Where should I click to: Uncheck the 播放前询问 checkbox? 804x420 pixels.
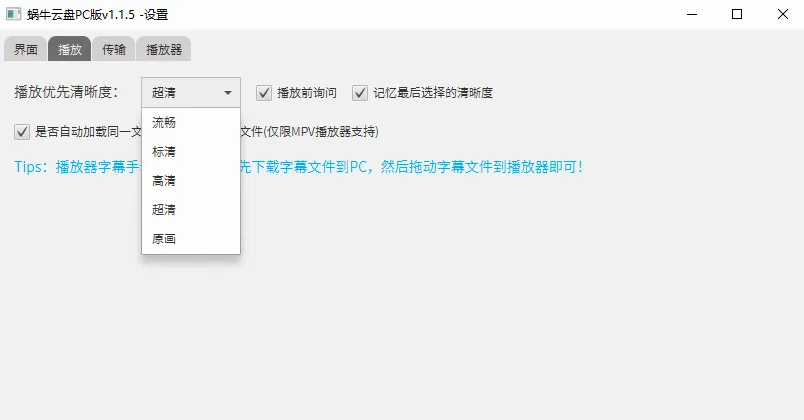pyautogui.click(x=264, y=93)
